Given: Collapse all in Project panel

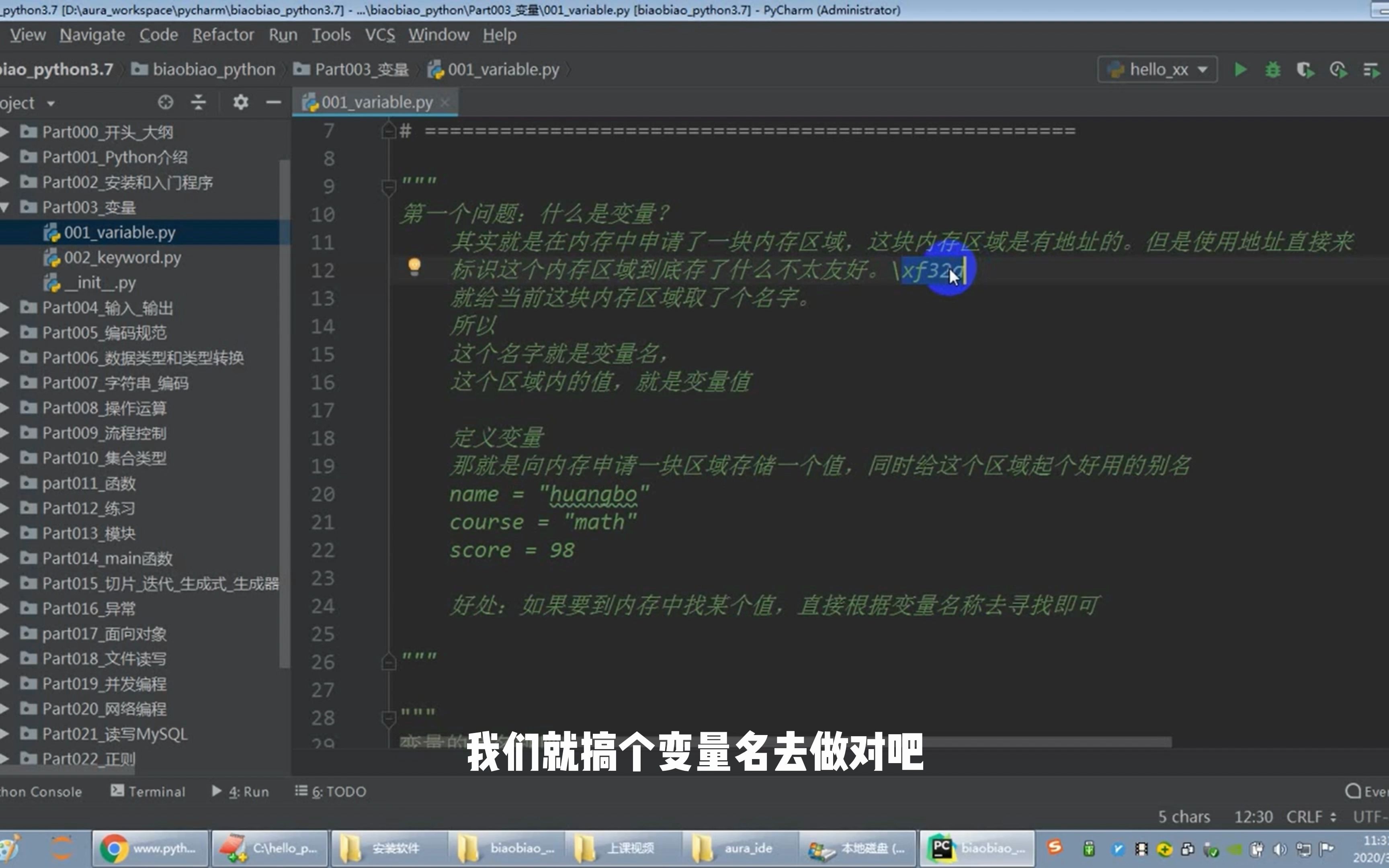Looking at the screenshot, I should 198,103.
